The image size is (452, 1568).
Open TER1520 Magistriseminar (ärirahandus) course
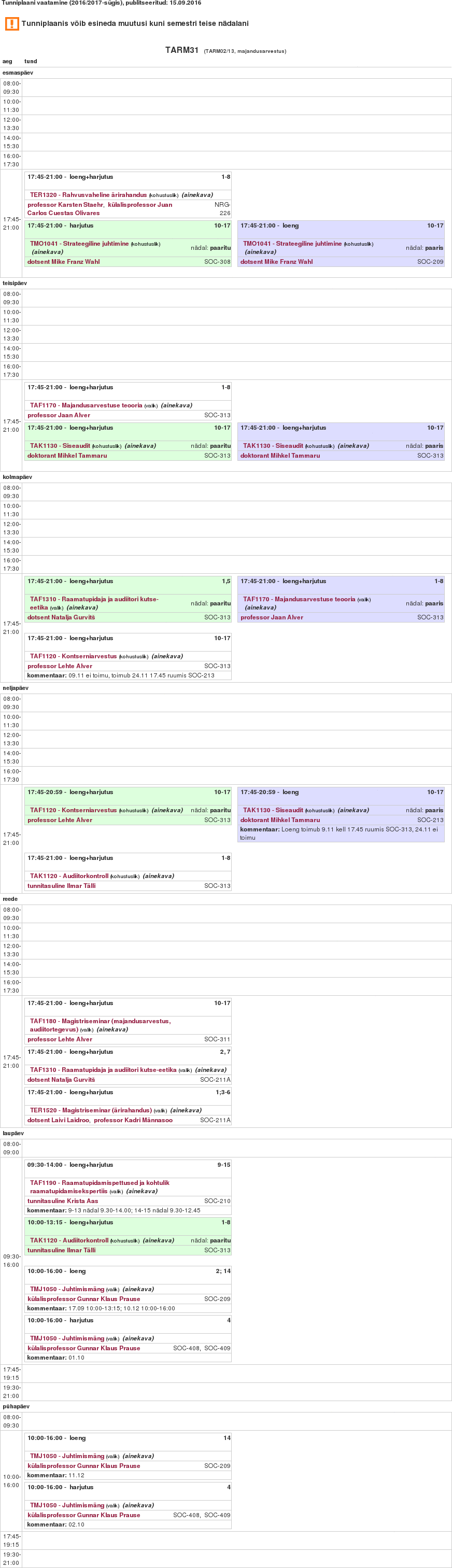point(91,1110)
